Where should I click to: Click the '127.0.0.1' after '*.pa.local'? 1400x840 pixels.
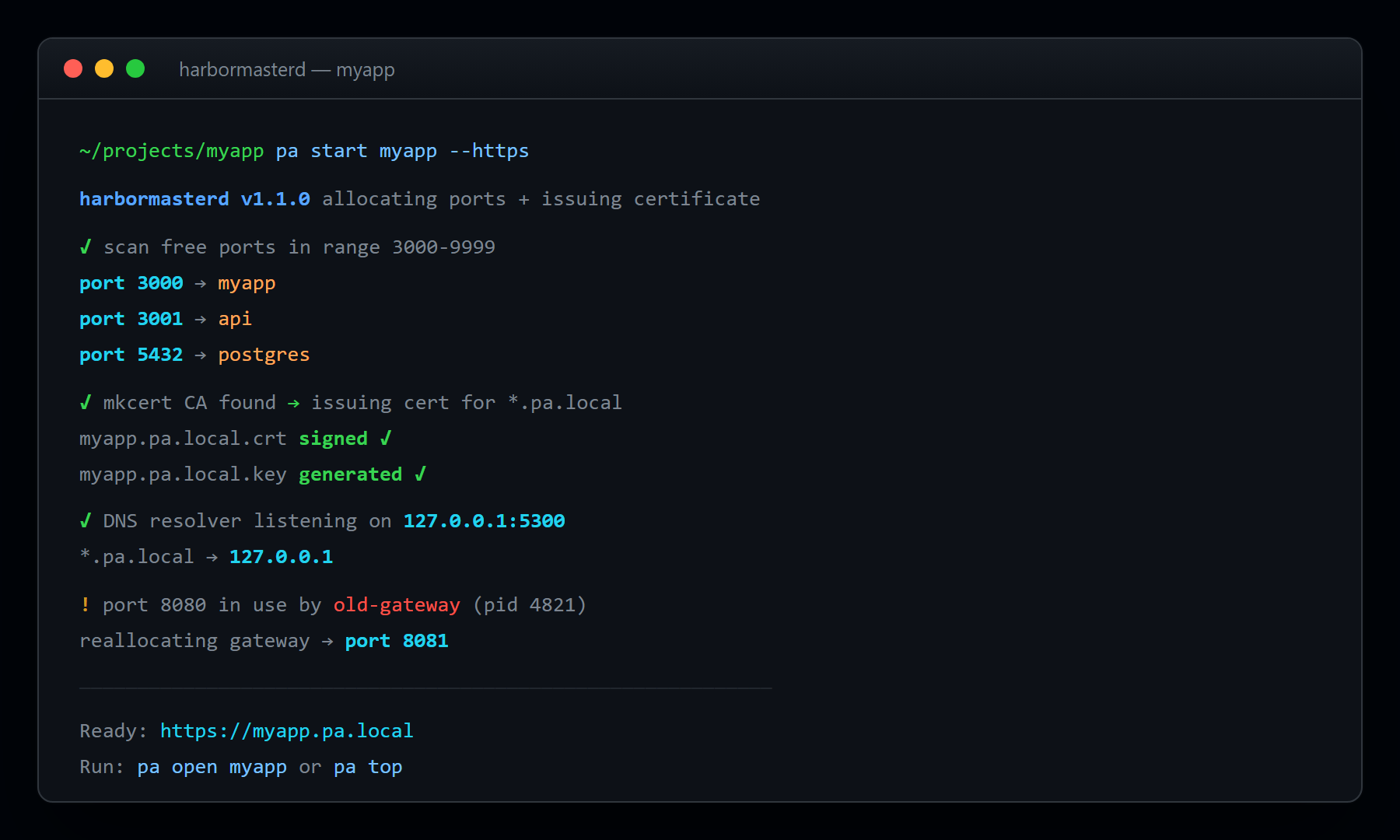pyautogui.click(x=281, y=557)
